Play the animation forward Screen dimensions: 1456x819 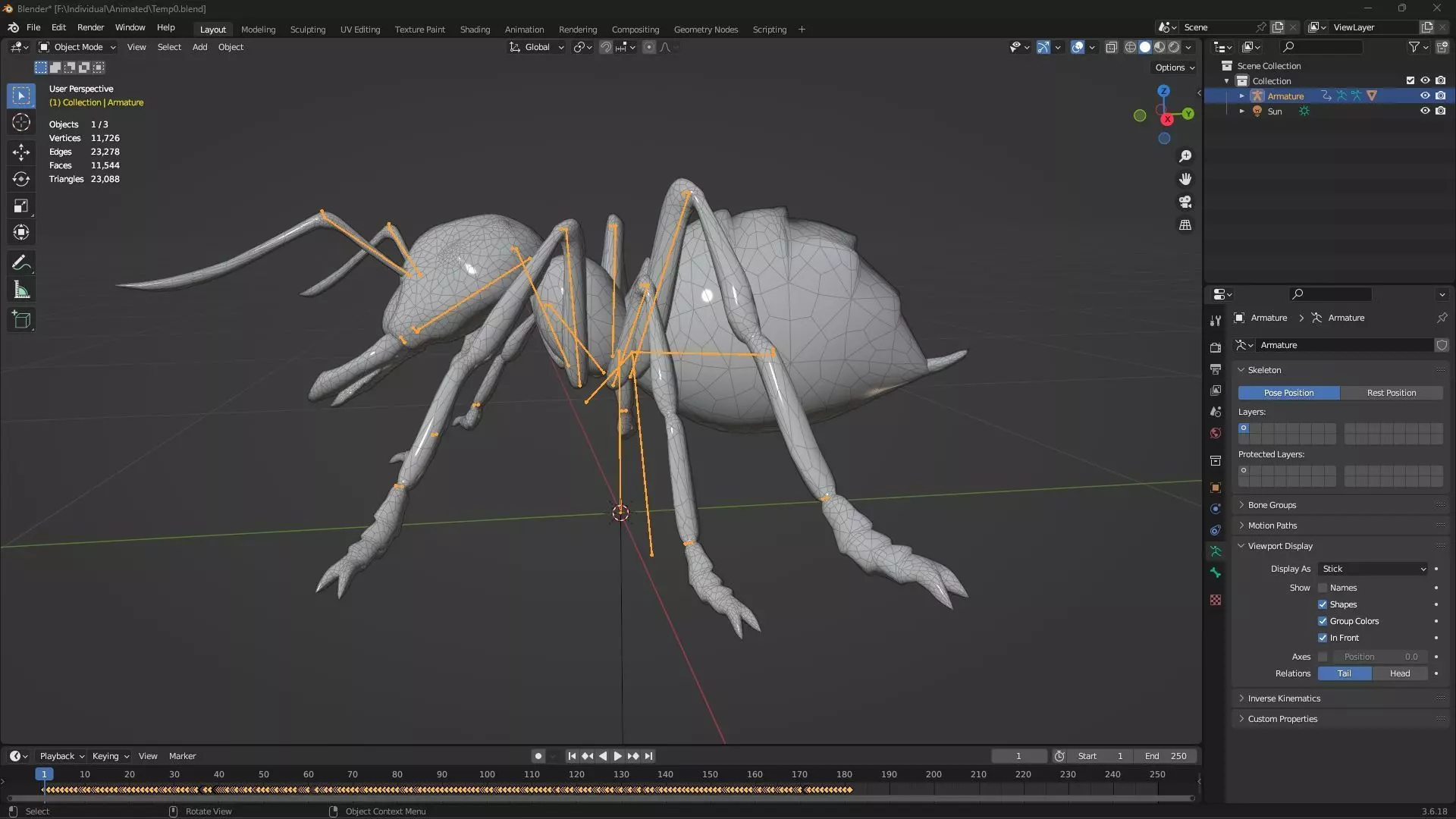(617, 756)
